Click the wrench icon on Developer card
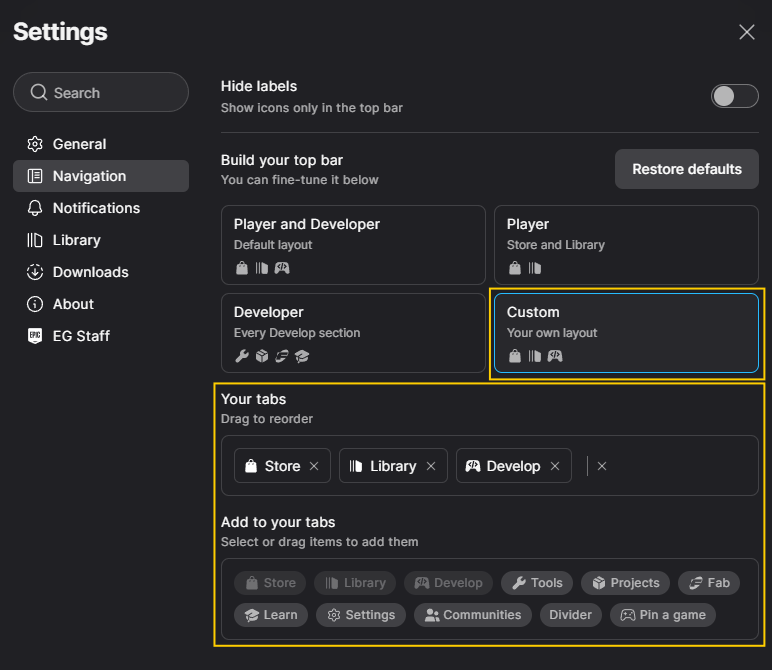The image size is (772, 670). 242,356
